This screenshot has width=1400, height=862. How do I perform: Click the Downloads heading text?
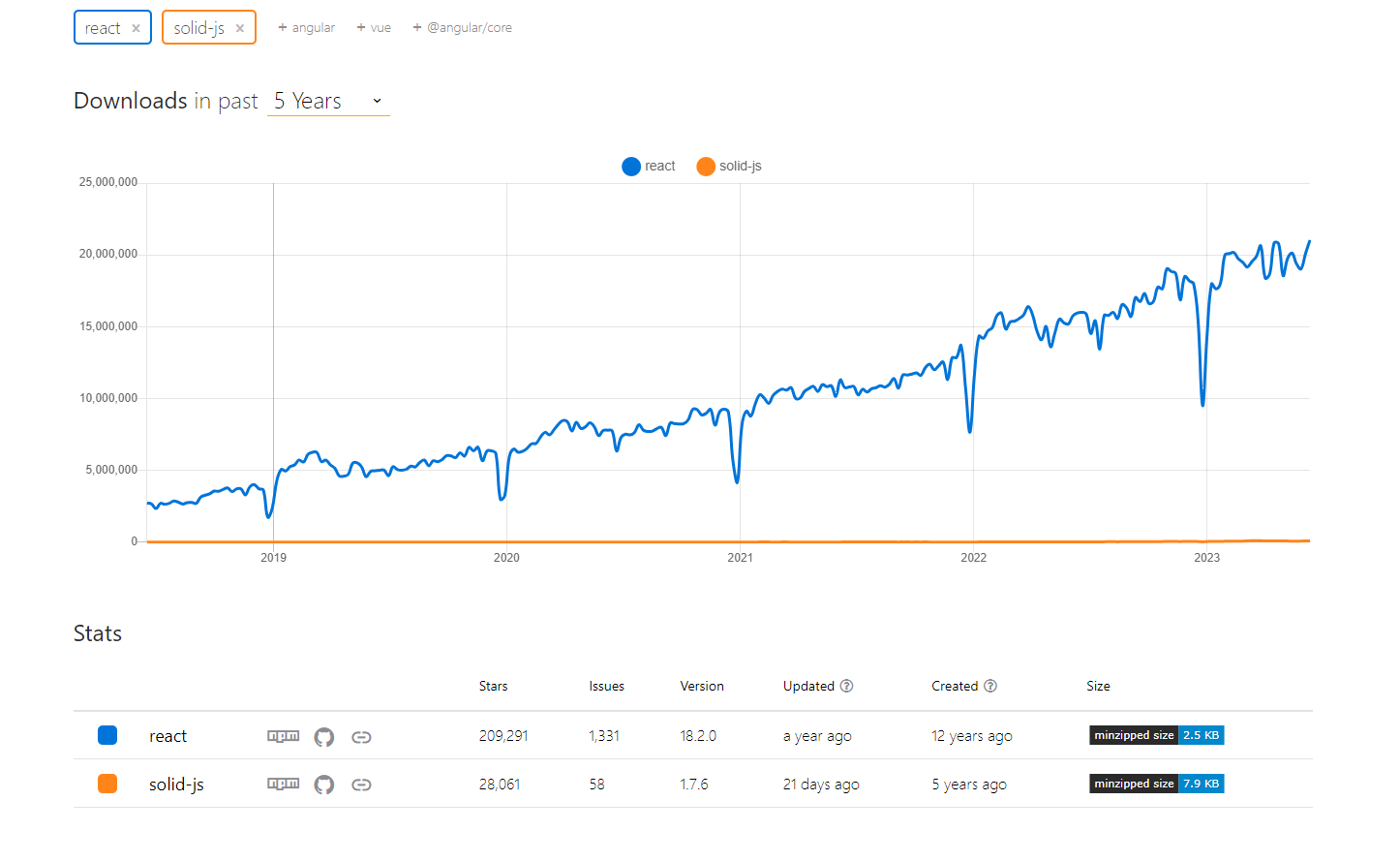[131, 101]
